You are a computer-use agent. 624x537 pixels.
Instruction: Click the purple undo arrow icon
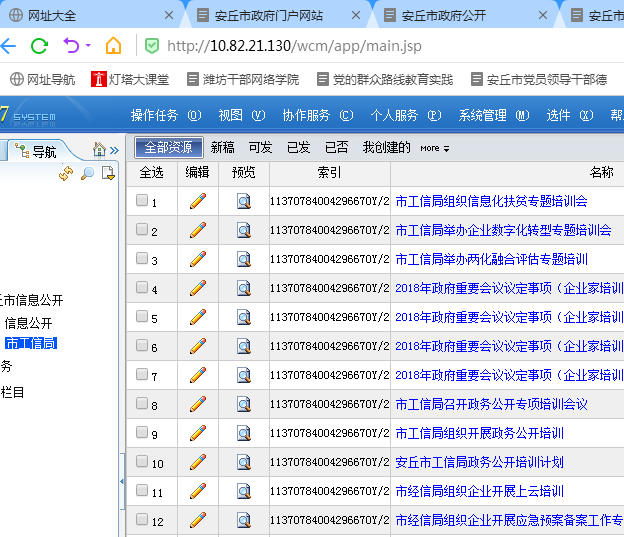(71, 45)
